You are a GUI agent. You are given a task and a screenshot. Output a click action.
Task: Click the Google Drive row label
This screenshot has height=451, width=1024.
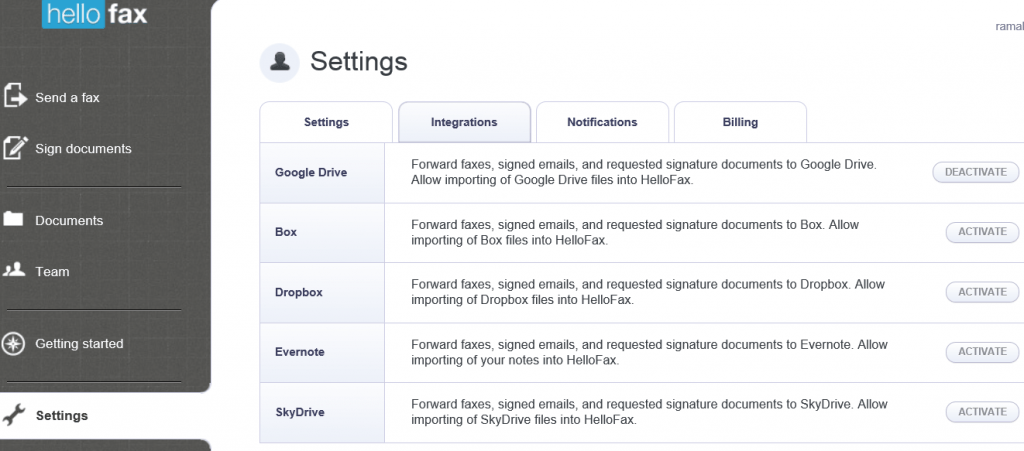(x=311, y=172)
